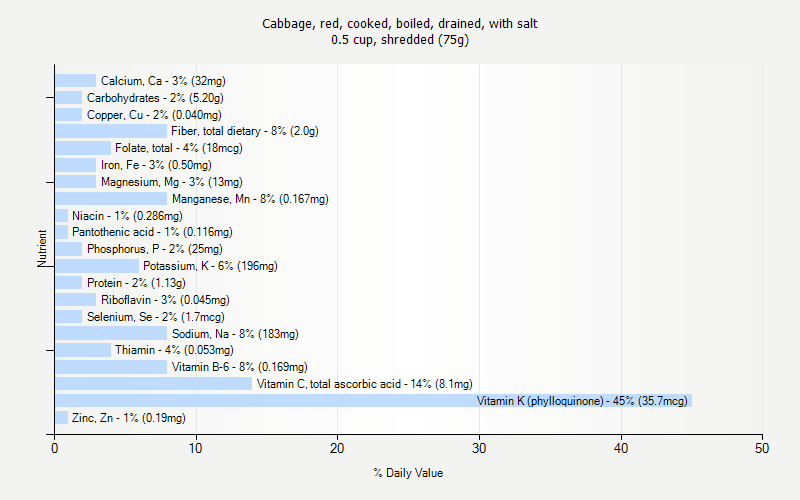Click the blue bar beside Folate, total
800x500 pixels.
(83, 148)
